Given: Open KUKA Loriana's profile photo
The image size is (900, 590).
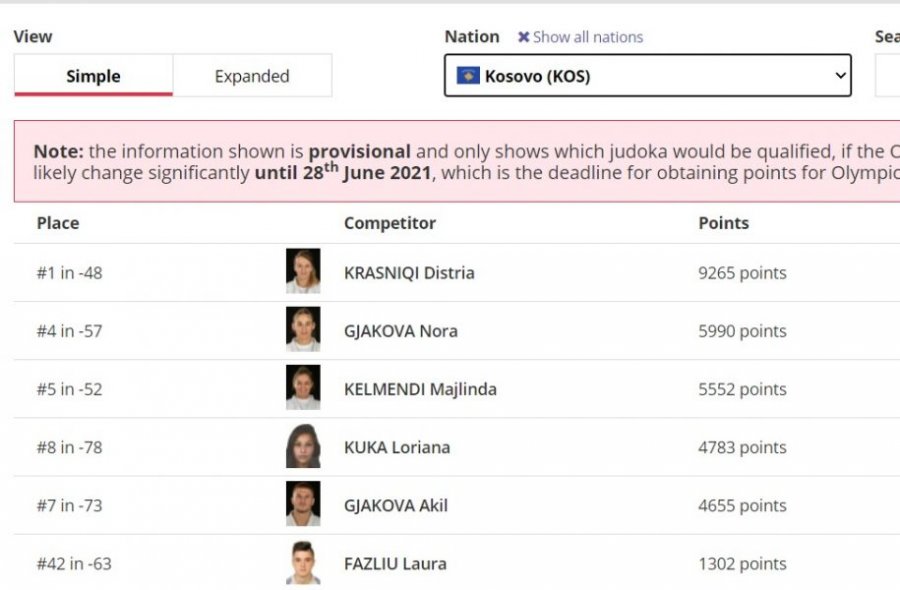Looking at the screenshot, I should (303, 446).
